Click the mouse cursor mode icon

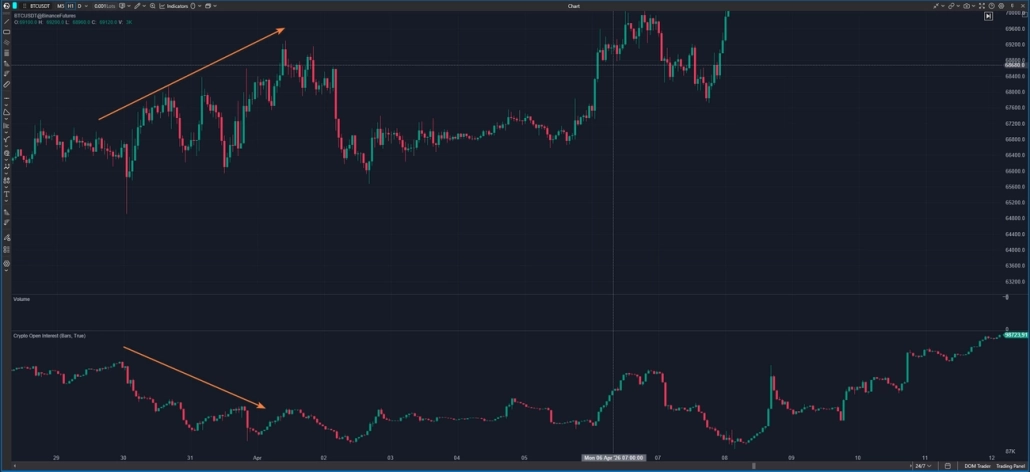192,6
